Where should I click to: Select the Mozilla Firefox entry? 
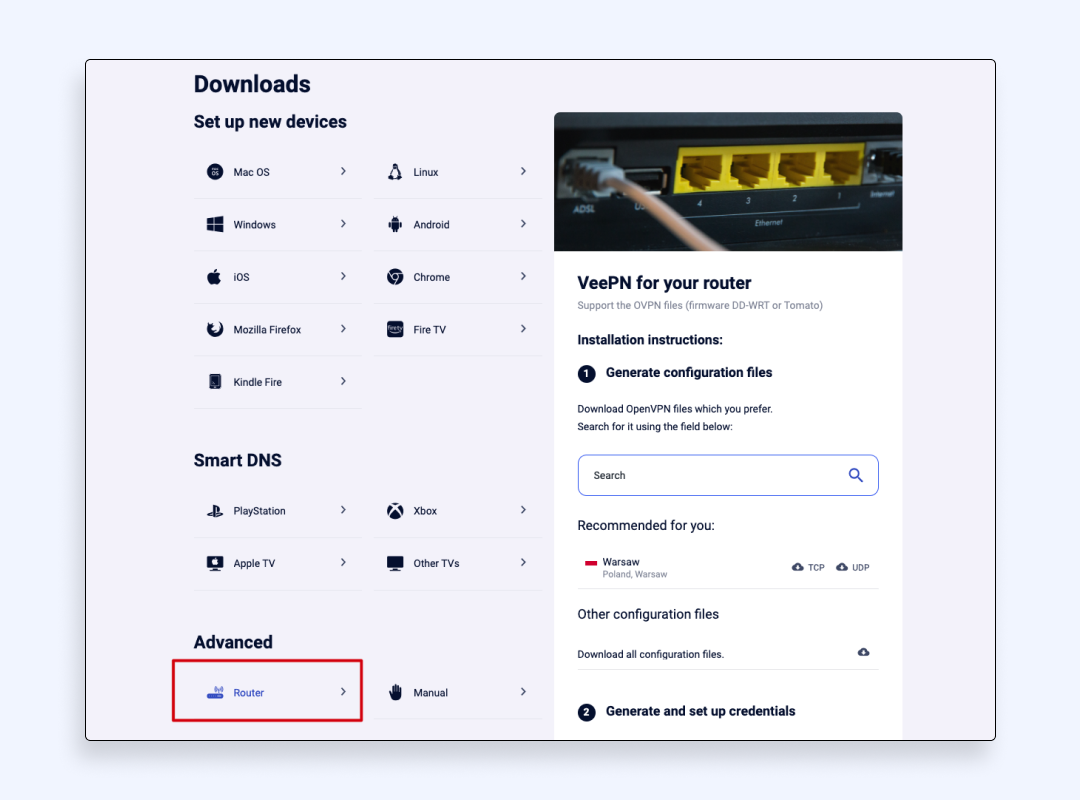277,329
